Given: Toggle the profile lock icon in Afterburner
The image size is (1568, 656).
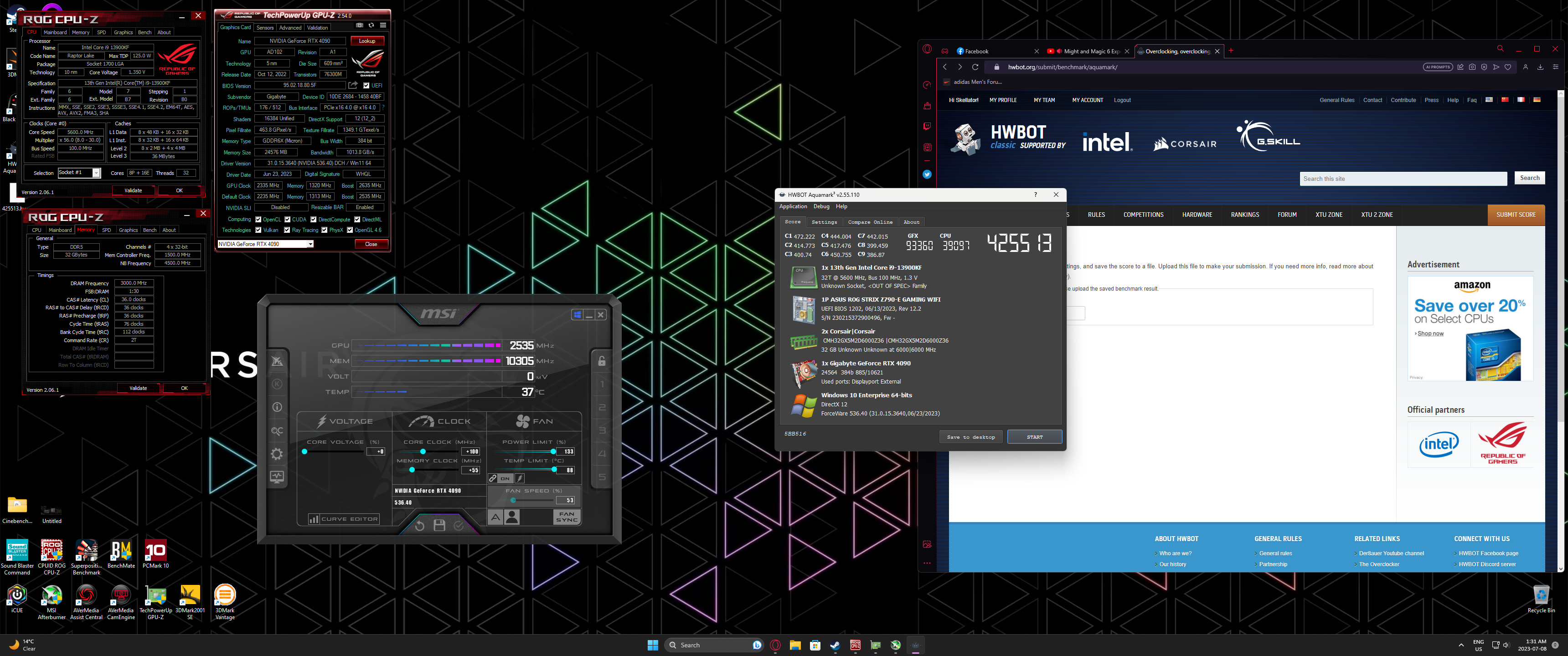Looking at the screenshot, I should (602, 361).
